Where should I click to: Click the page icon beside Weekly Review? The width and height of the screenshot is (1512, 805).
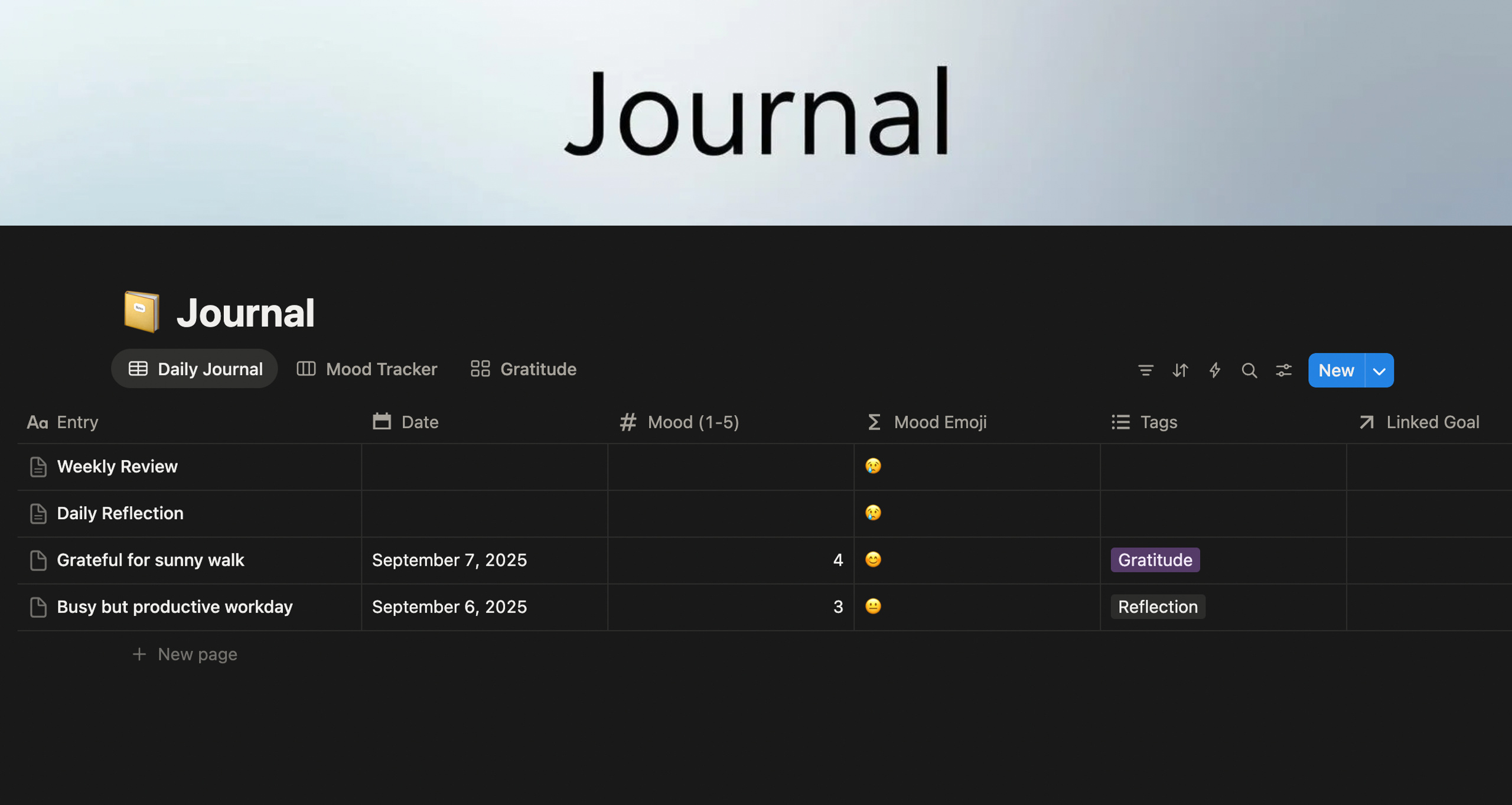[x=38, y=467]
